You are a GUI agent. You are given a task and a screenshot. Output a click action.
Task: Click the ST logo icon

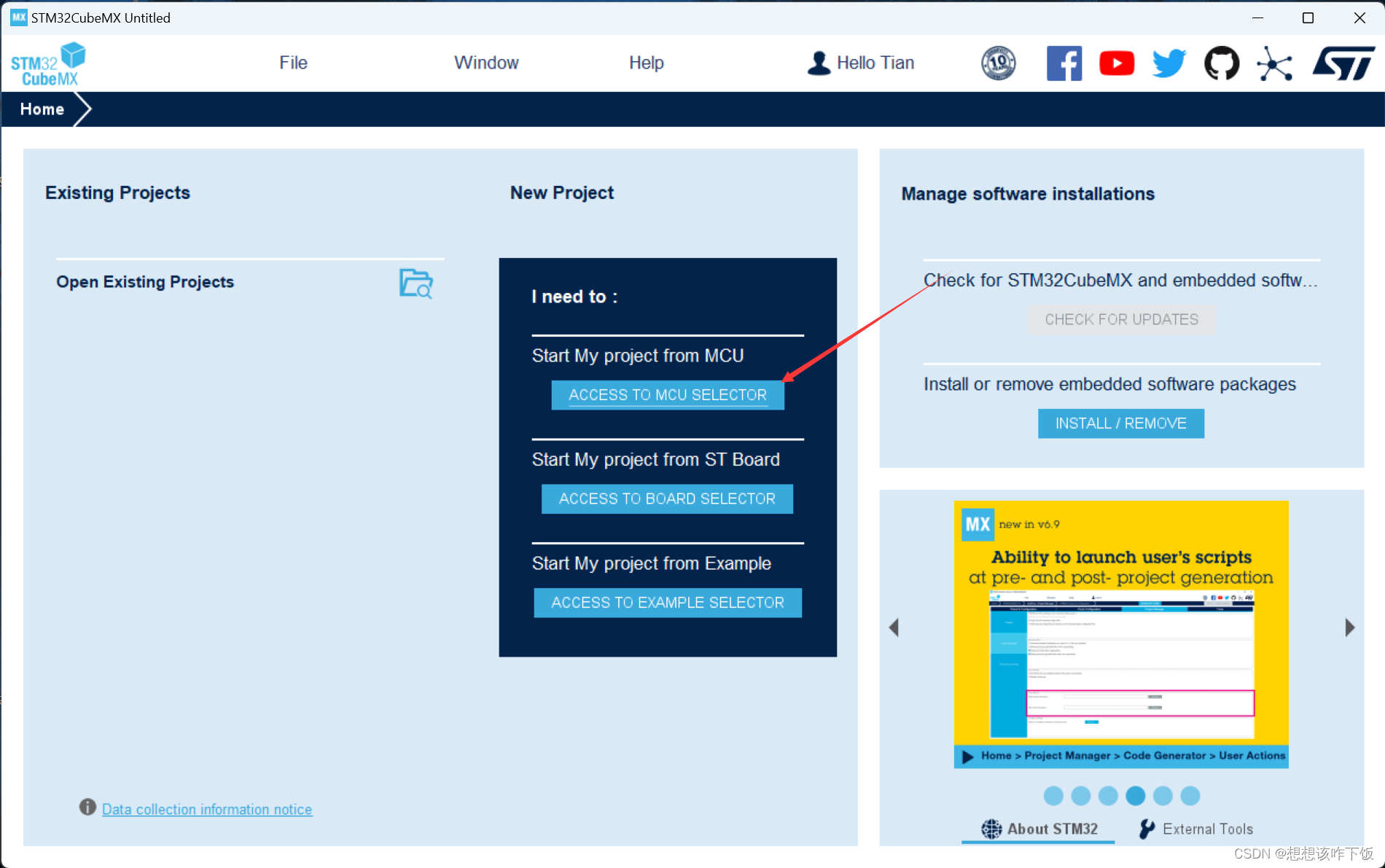pos(1343,63)
